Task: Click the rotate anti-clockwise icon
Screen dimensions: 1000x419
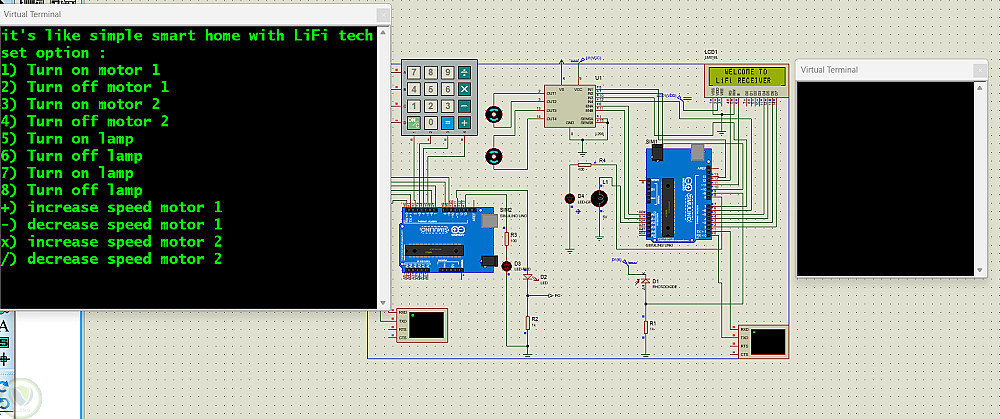Action: tap(4, 403)
